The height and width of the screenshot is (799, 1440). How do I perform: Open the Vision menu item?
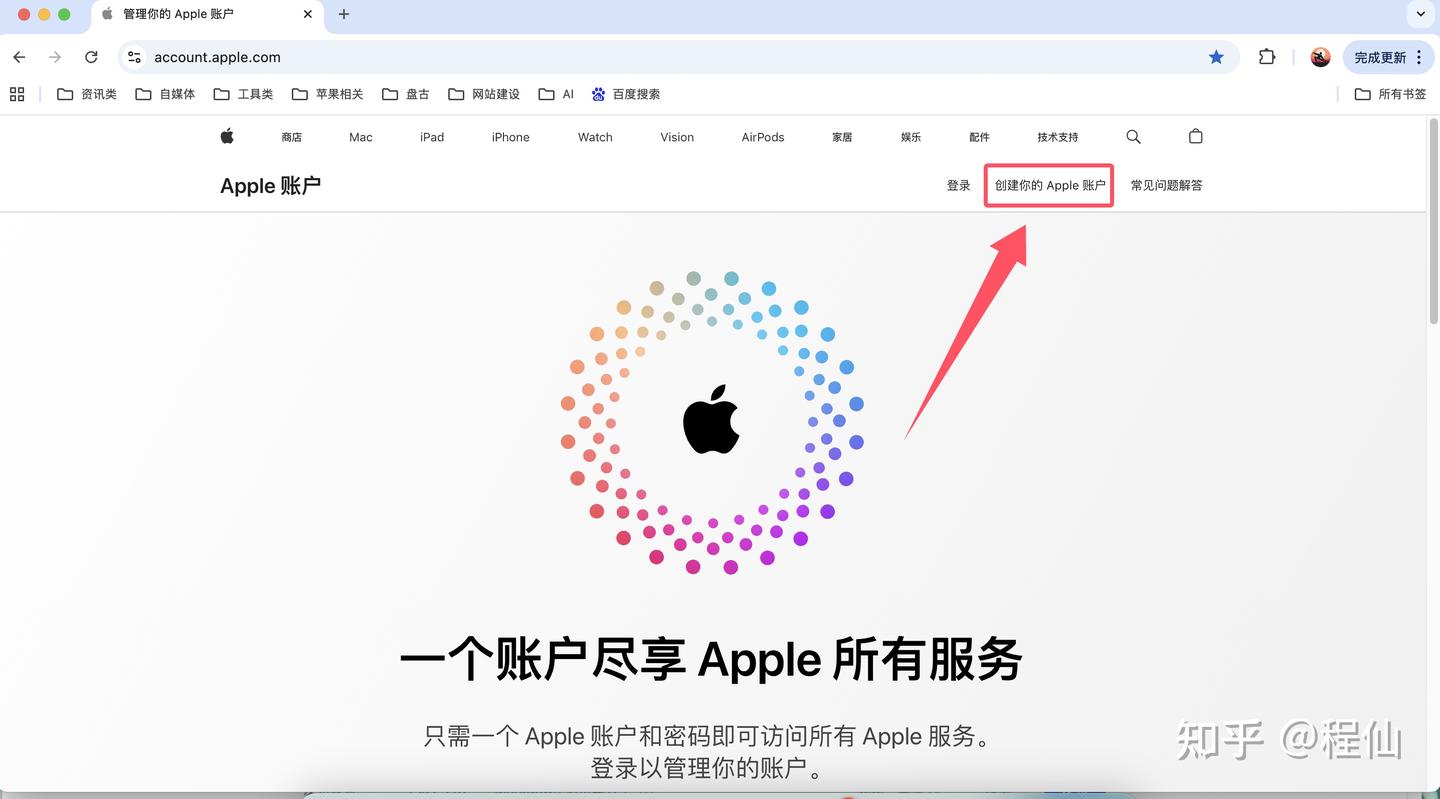pyautogui.click(x=677, y=137)
